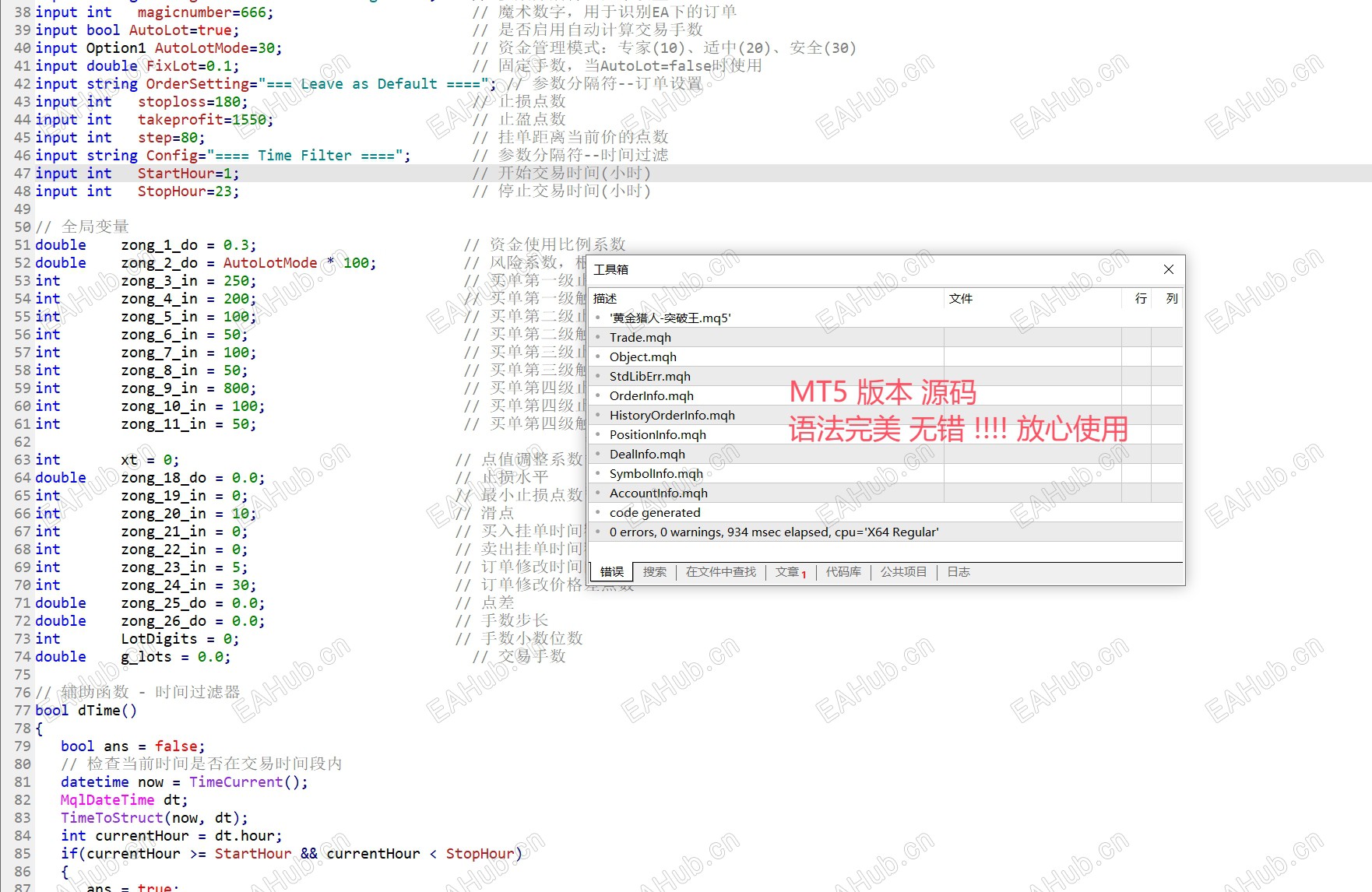Click zong_1_do on line 51
Image resolution: width=1372 pixels, height=892 pixels.
click(159, 245)
